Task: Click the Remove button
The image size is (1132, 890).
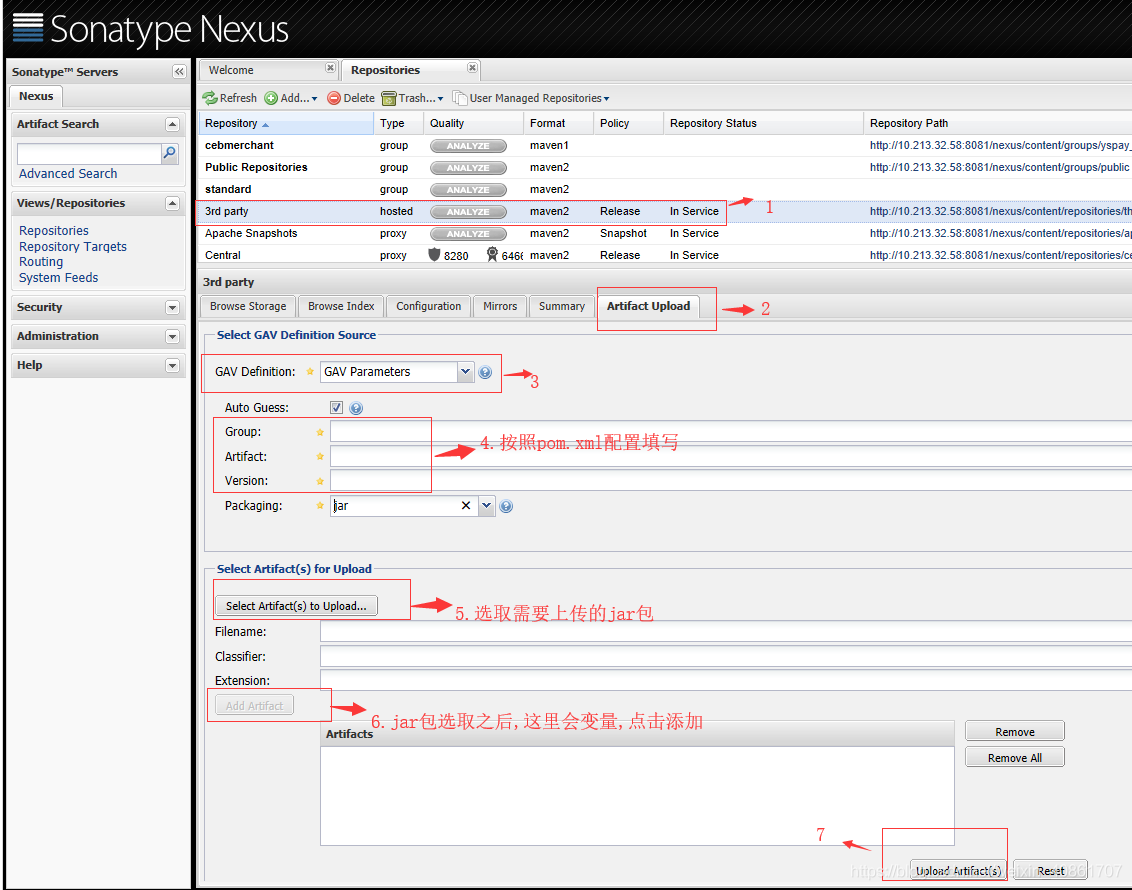Action: click(1014, 731)
